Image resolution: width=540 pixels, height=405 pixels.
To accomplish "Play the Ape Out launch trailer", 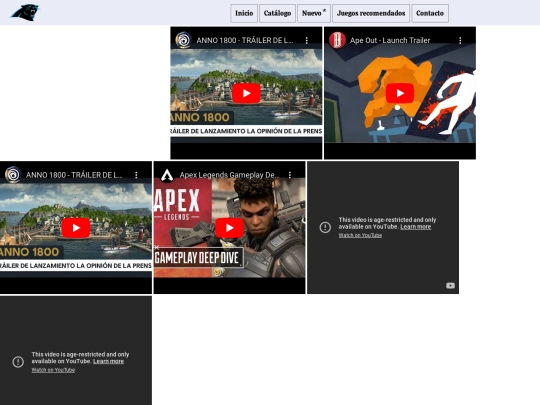I will pos(400,93).
